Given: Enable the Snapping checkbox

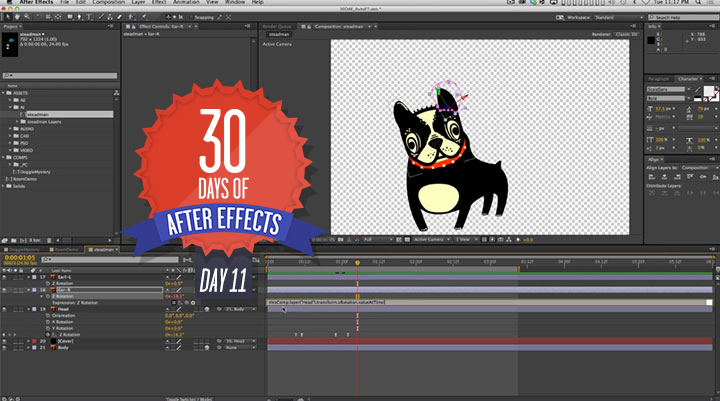Looking at the screenshot, I should click(x=191, y=17).
